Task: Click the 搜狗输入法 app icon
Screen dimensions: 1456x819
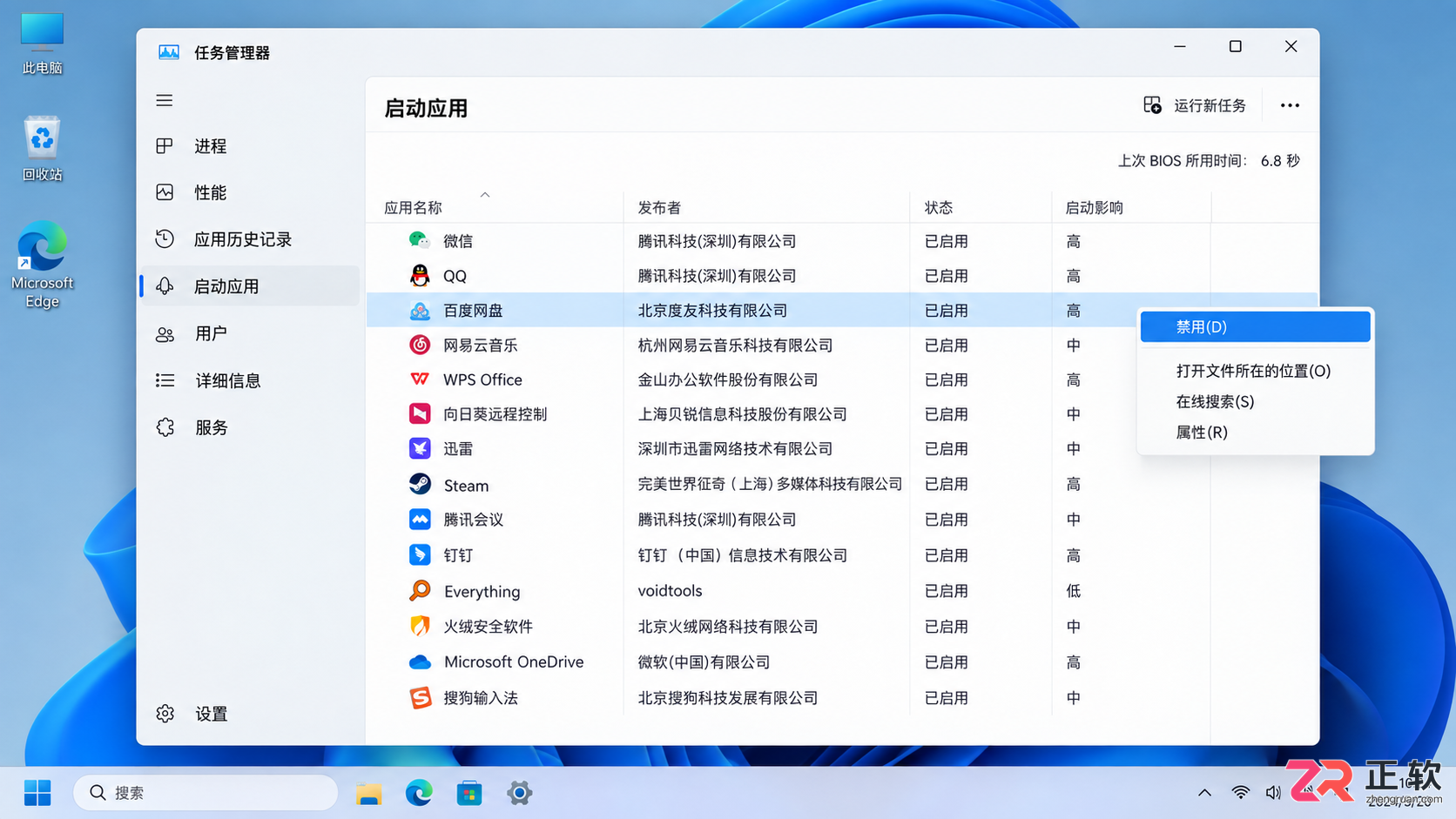Action: (420, 697)
